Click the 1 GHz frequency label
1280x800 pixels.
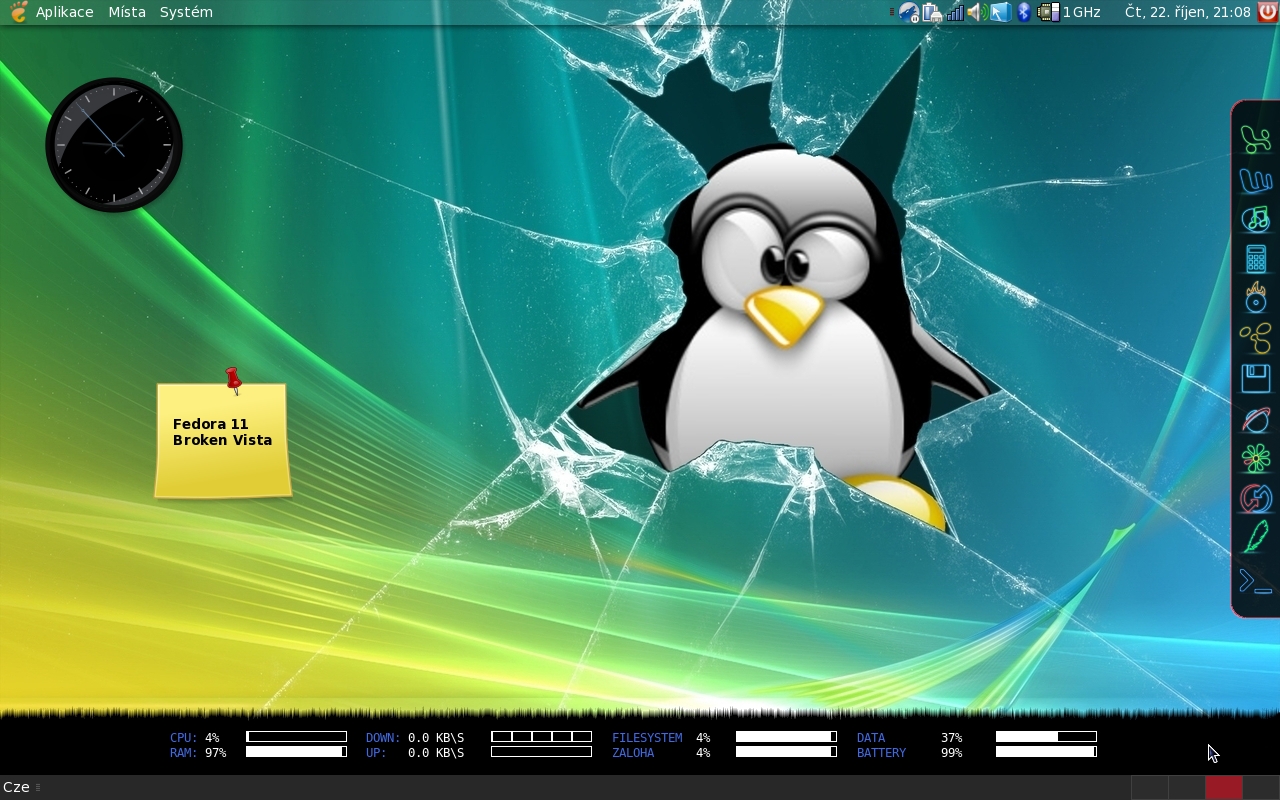coord(1081,12)
